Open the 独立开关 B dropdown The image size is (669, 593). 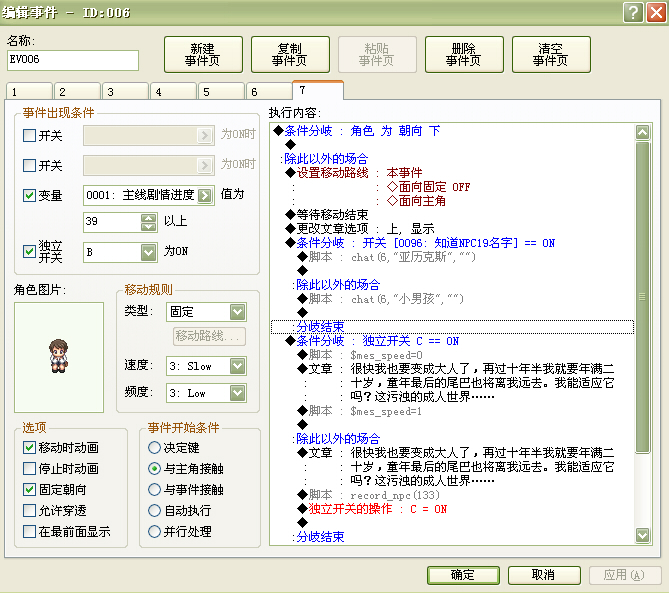click(148, 252)
